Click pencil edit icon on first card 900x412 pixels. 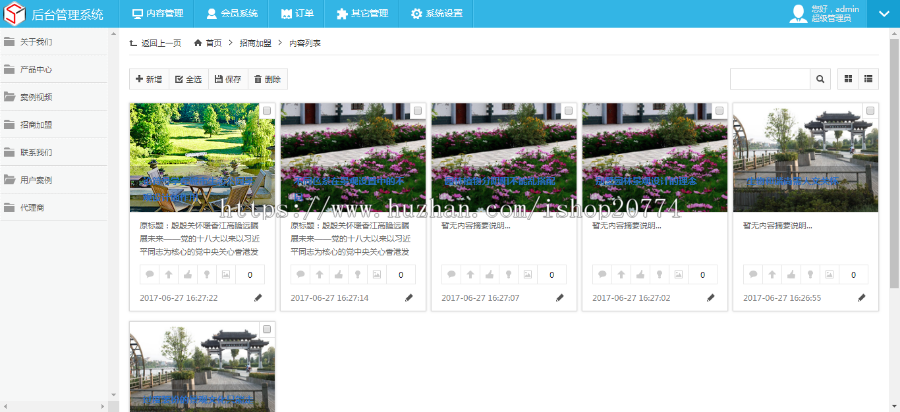coord(258,298)
